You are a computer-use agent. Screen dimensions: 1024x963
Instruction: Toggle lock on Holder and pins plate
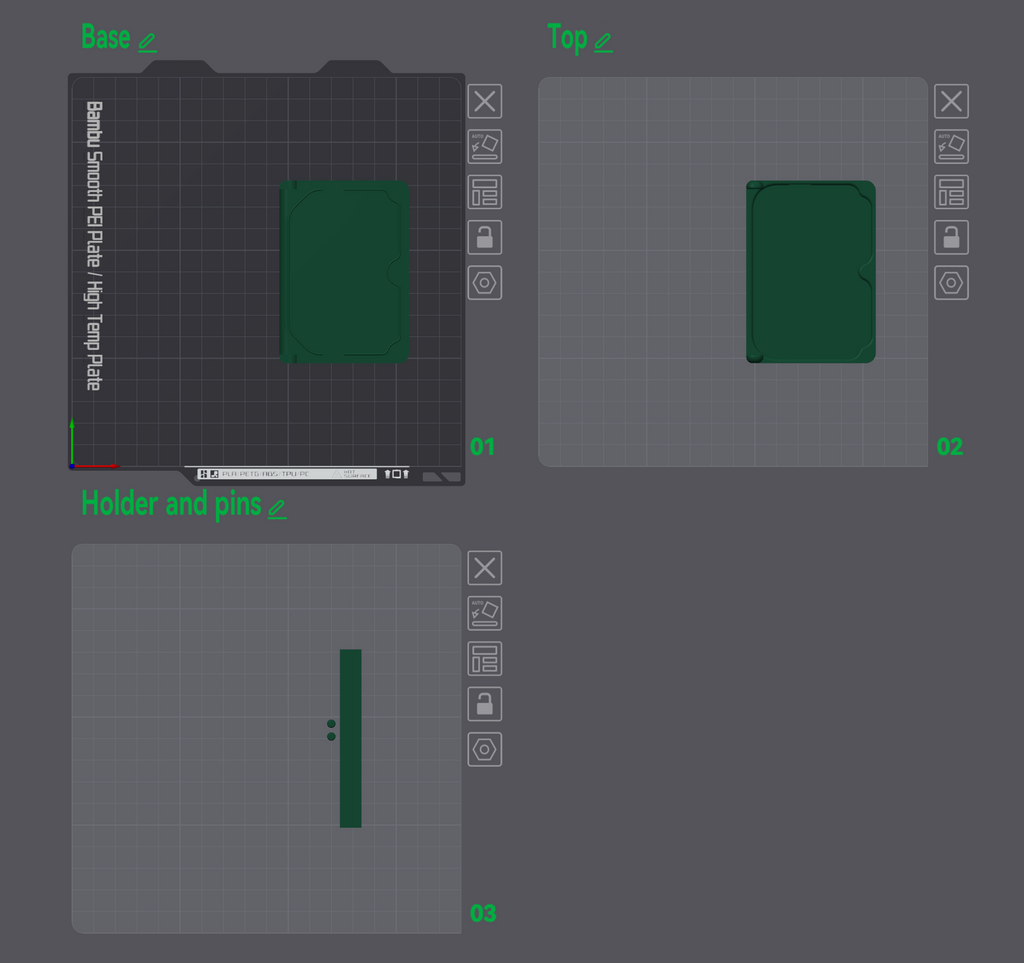coord(485,704)
